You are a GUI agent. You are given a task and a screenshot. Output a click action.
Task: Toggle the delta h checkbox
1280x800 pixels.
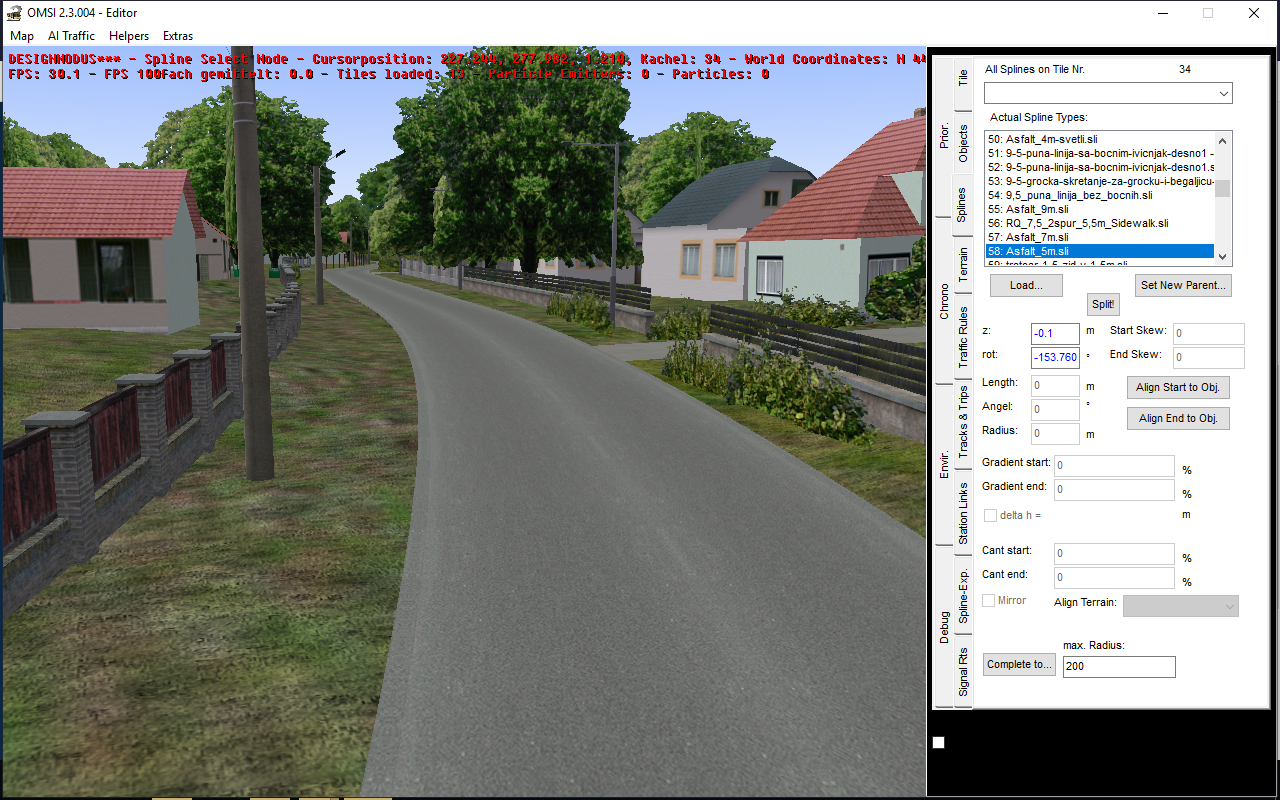coord(990,515)
